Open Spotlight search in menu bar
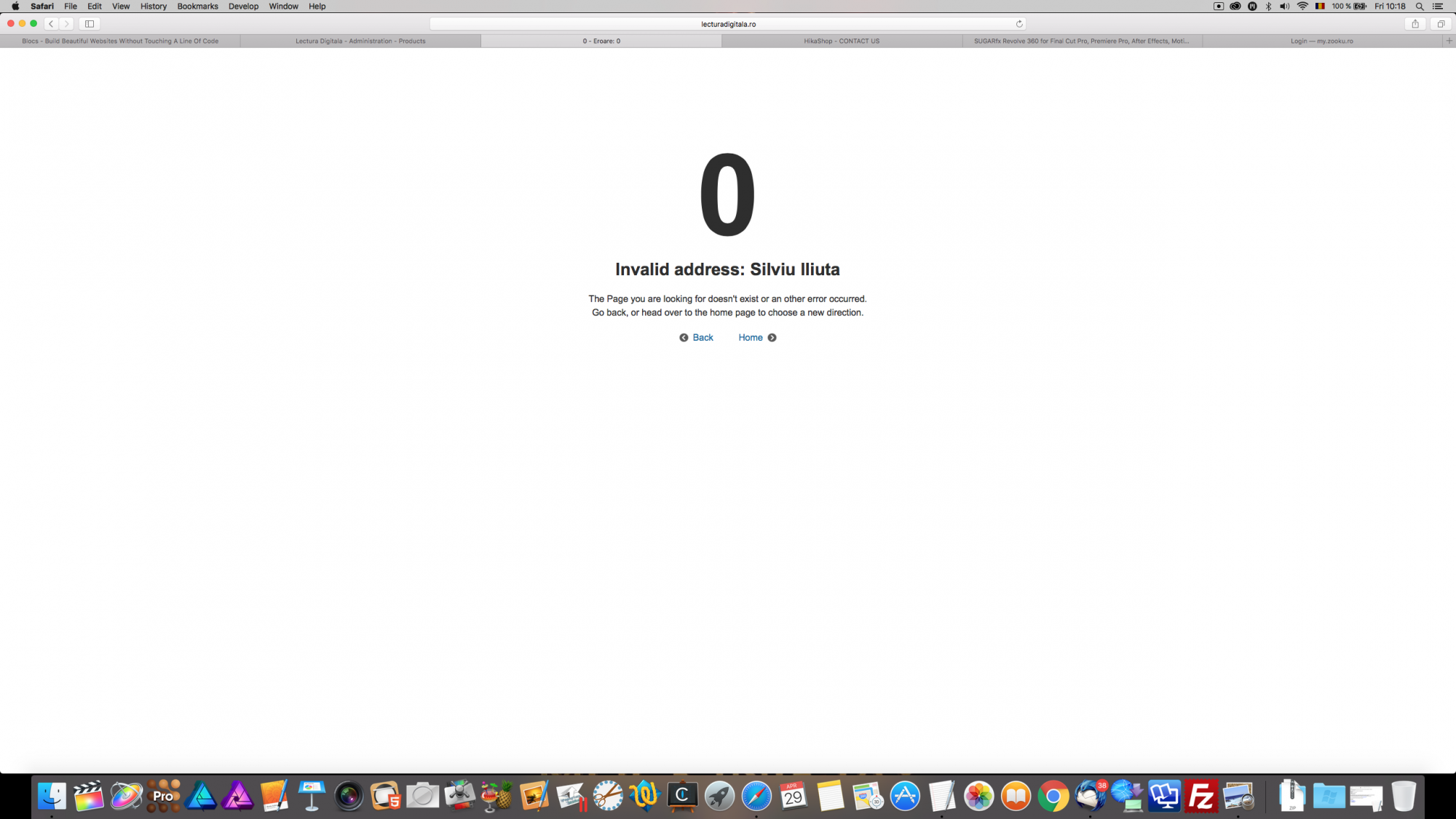This screenshot has width=1456, height=819. [1420, 7]
